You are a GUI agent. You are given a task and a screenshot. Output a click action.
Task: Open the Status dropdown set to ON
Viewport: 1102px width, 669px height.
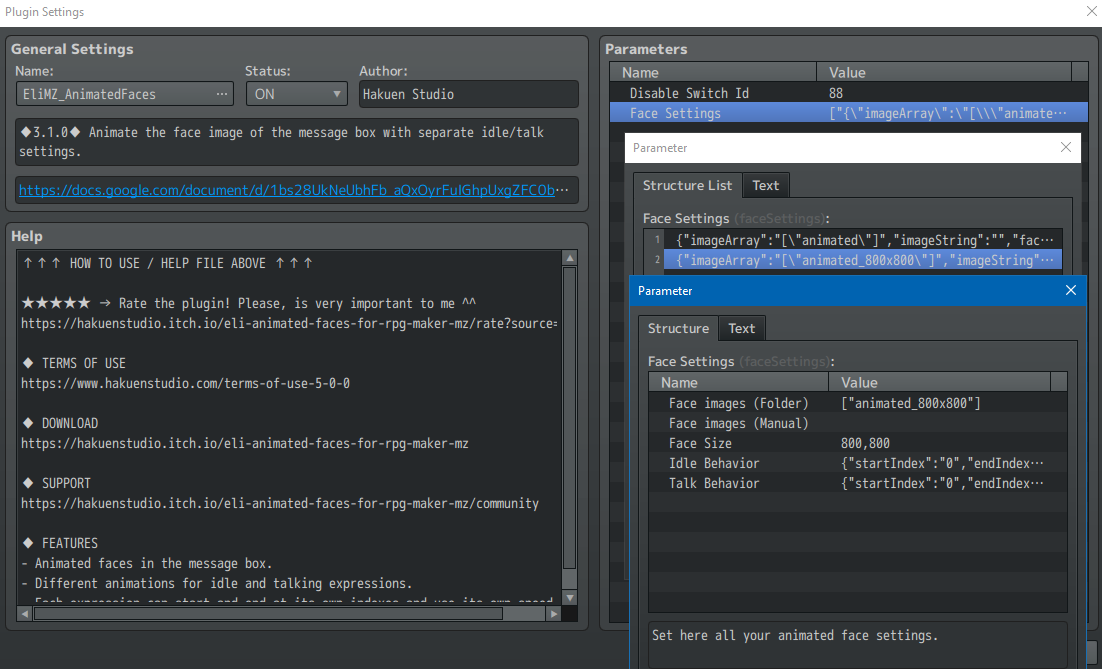pyautogui.click(x=296, y=94)
